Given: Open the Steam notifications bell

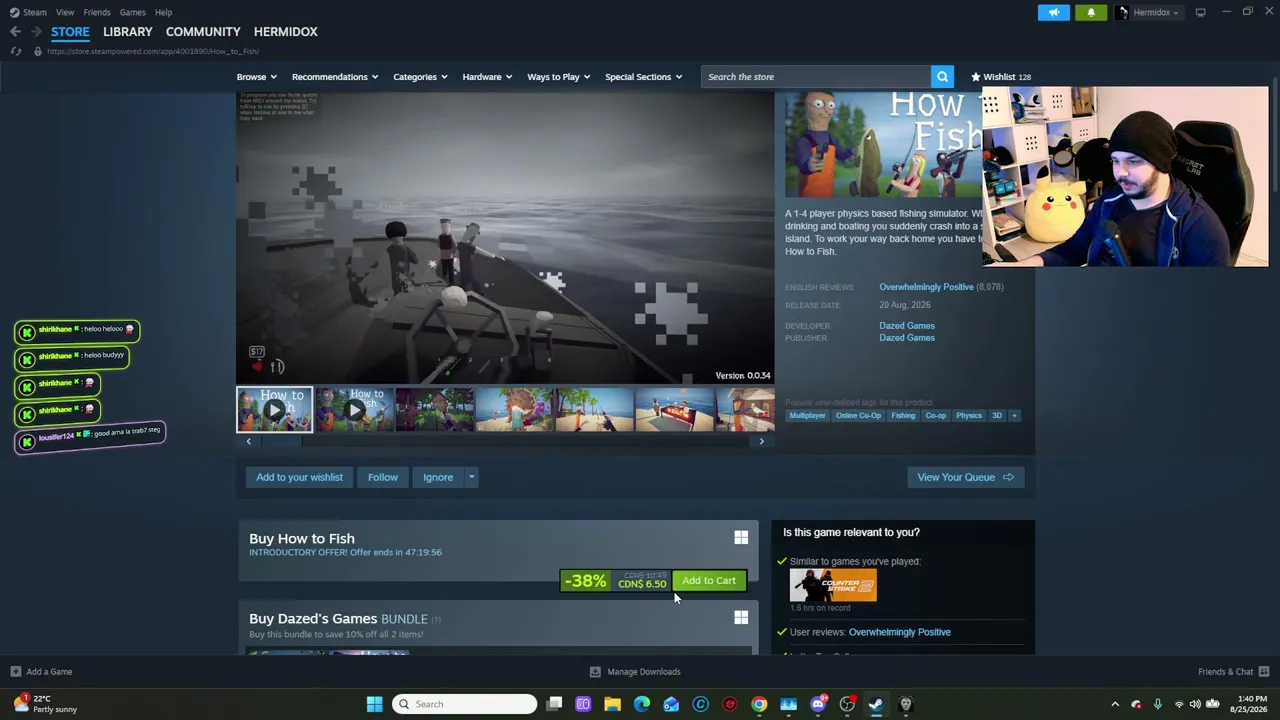Looking at the screenshot, I should pos(1091,12).
